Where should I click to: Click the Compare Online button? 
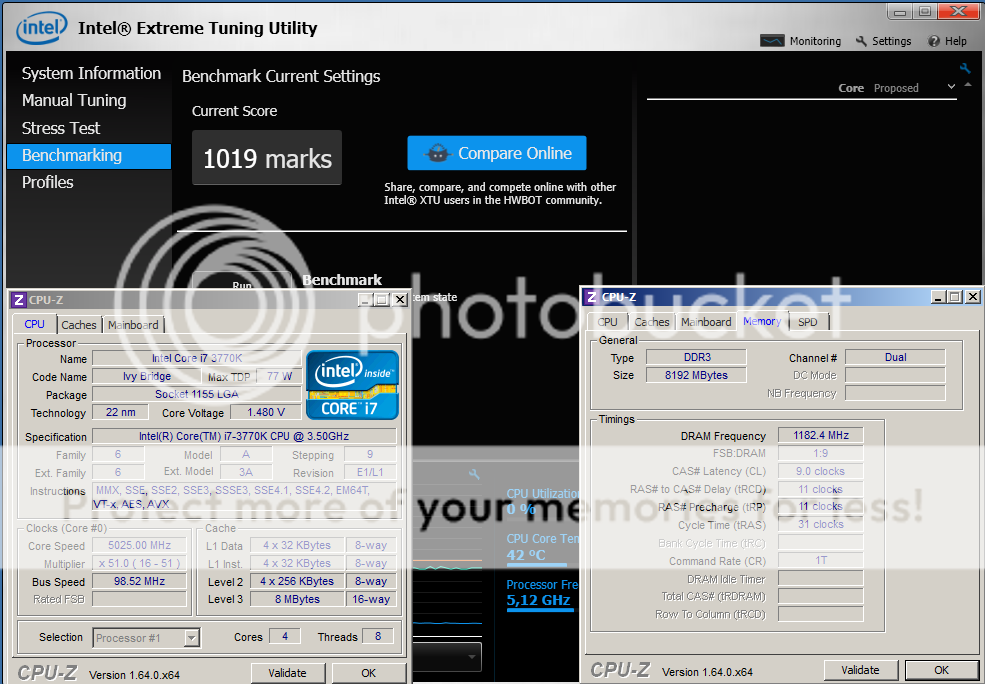[497, 153]
